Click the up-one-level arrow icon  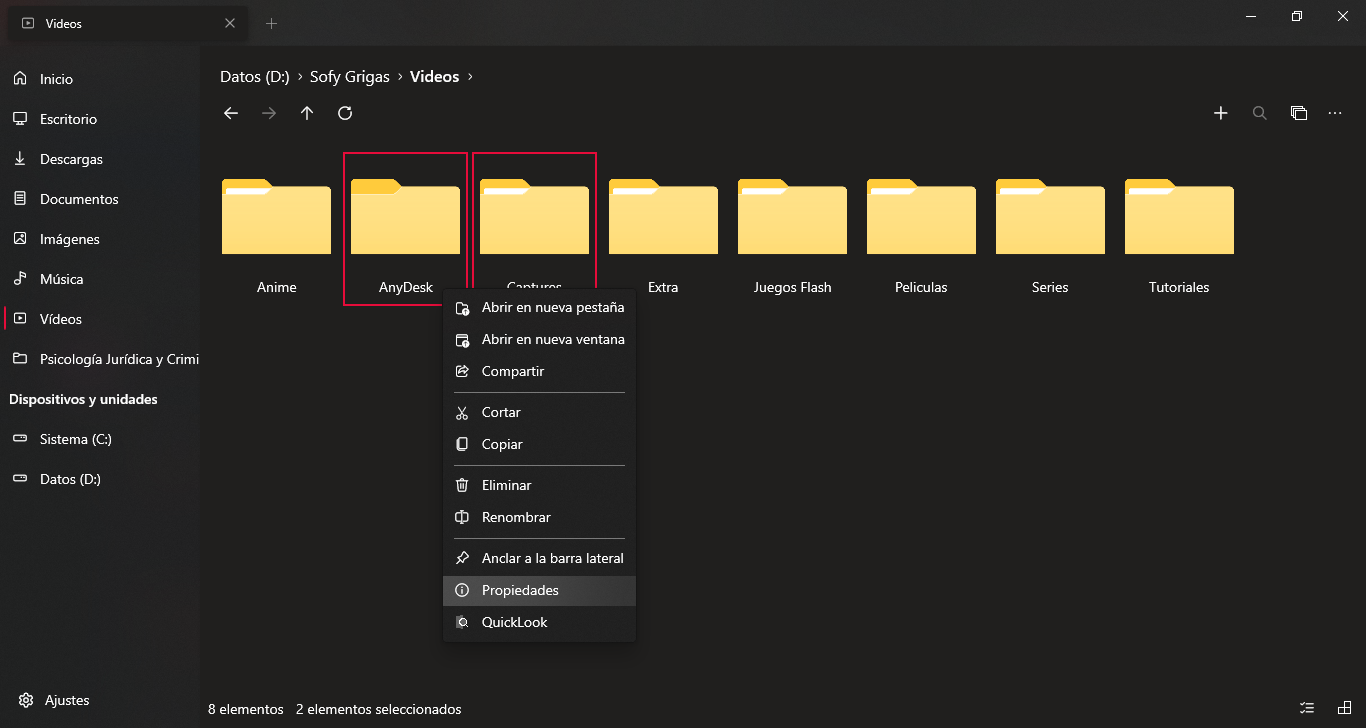tap(307, 113)
